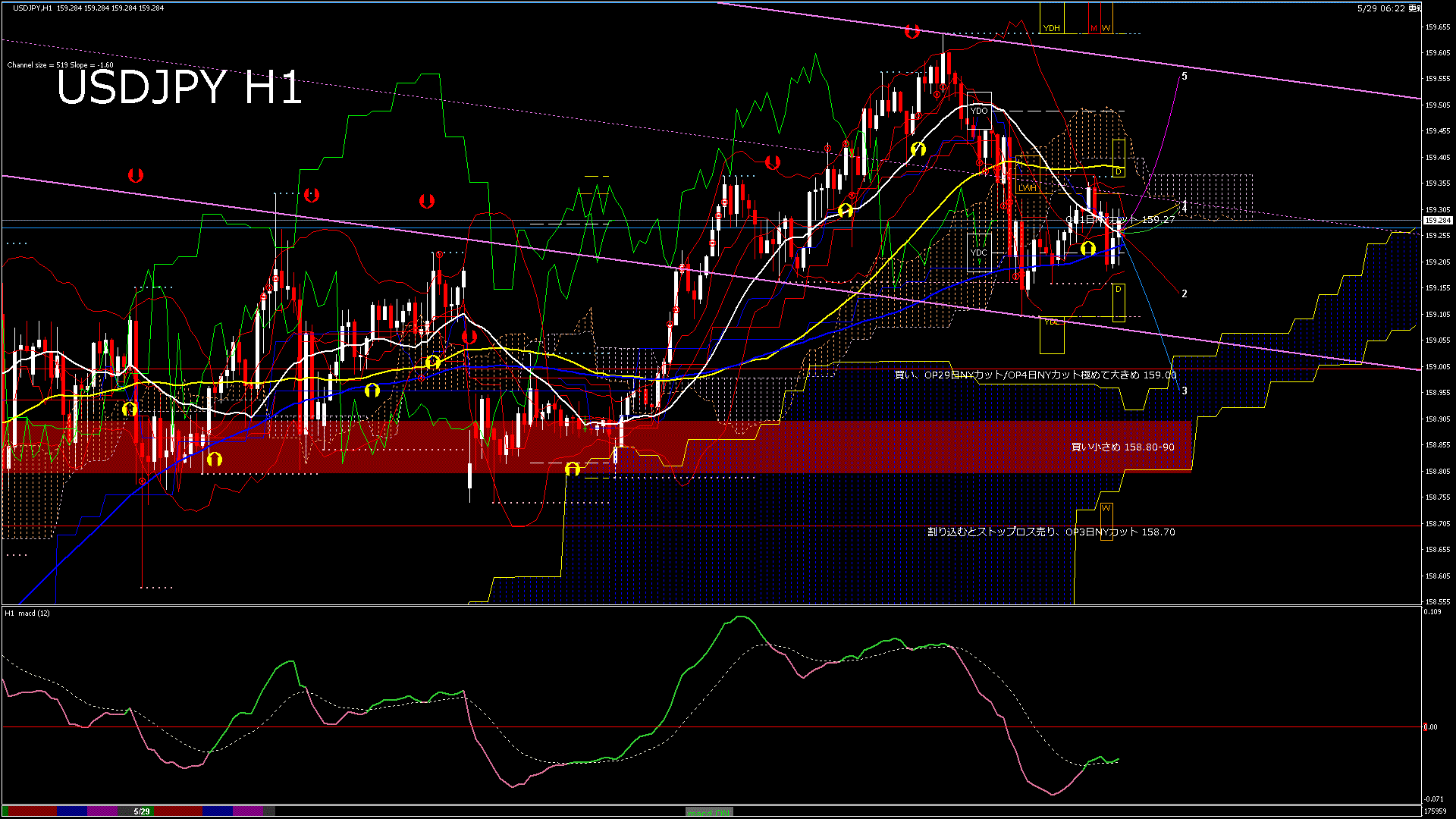Image resolution: width=1456 pixels, height=819 pixels.
Task: Click the 5/29 date marker in session bar
Action: (x=142, y=811)
